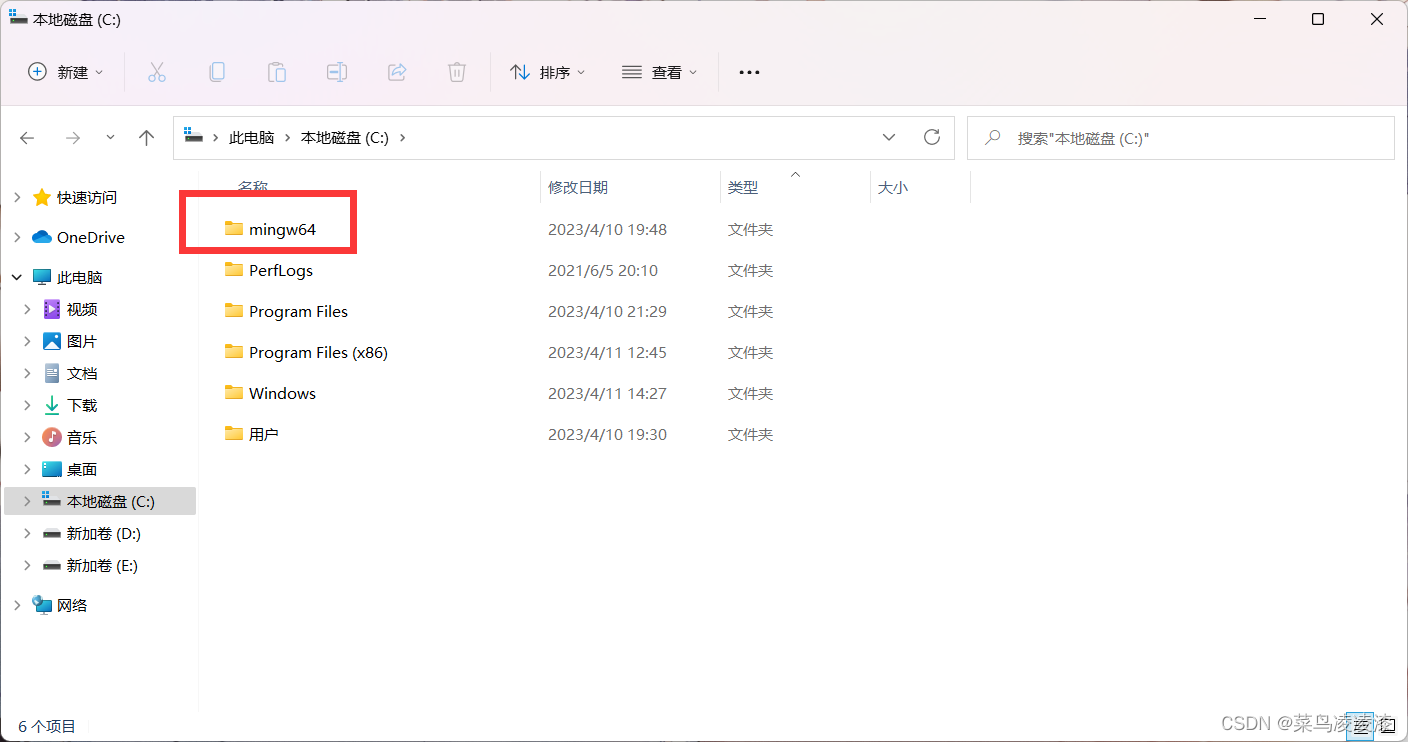Expand the 文档 tree node
Image resolution: width=1408 pixels, height=742 pixels.
(28, 374)
